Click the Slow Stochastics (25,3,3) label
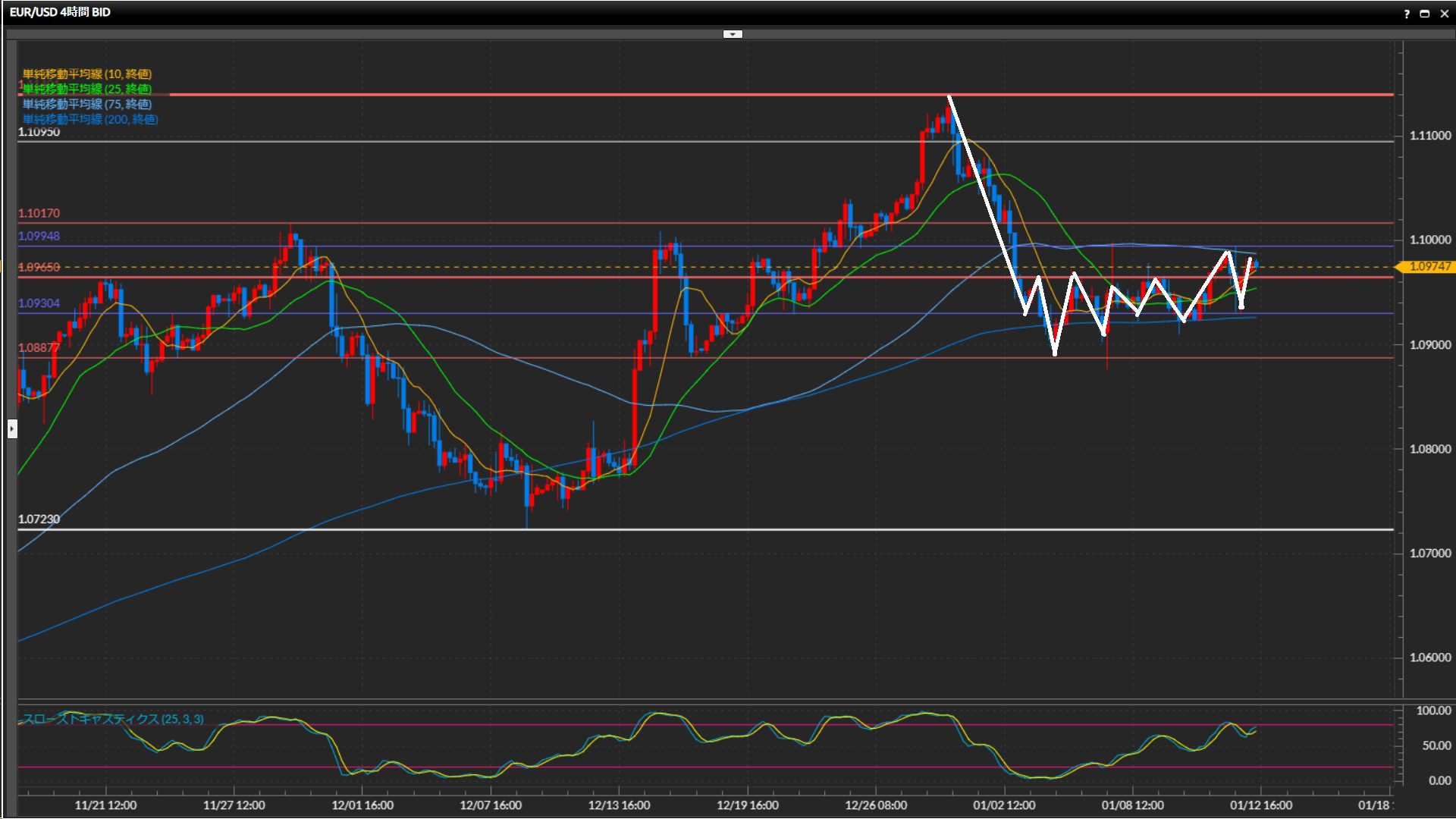The width and height of the screenshot is (1456, 819). click(x=112, y=719)
